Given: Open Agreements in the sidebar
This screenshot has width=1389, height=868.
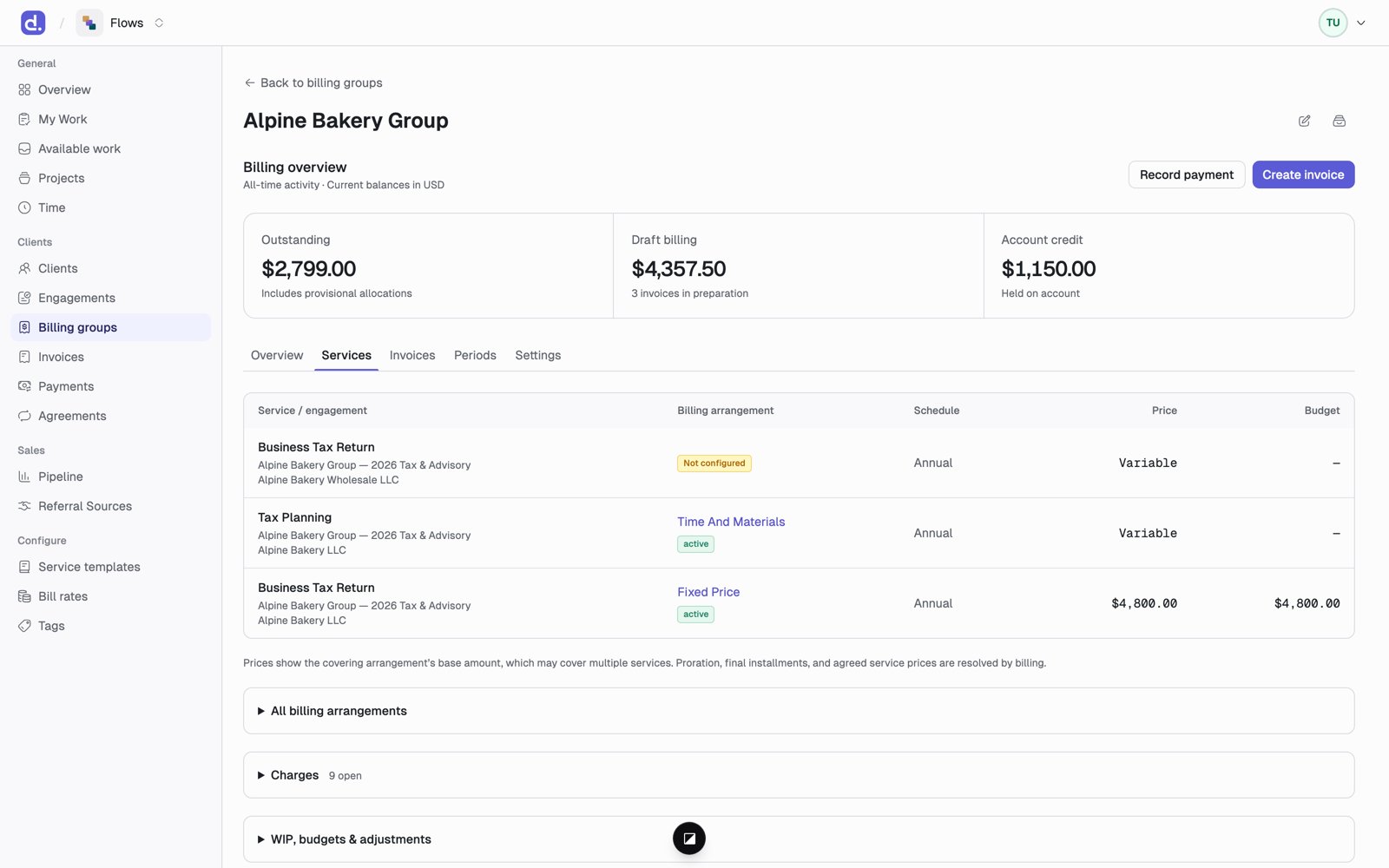Looking at the screenshot, I should coord(110,416).
